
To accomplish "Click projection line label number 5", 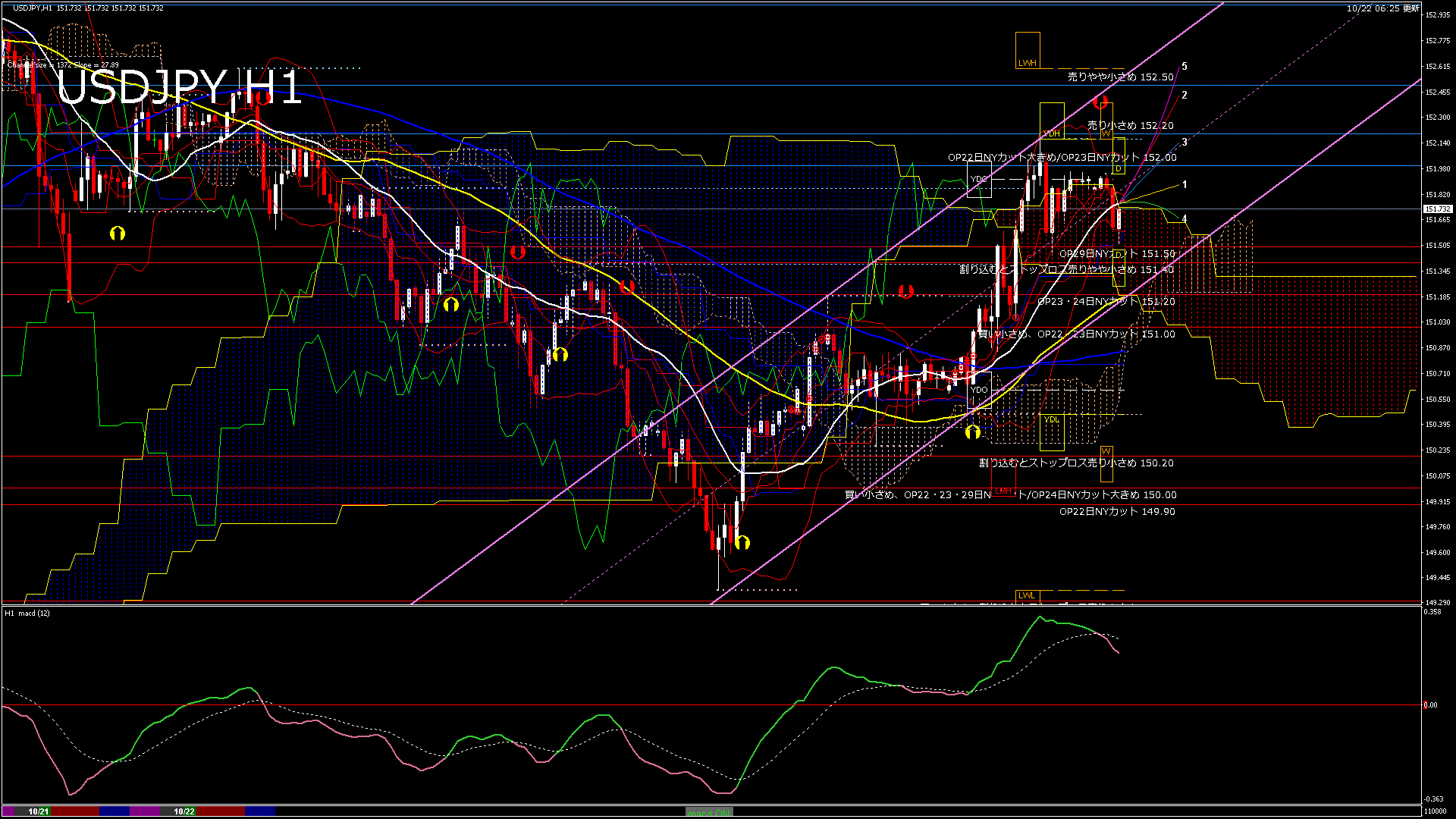I will [1185, 67].
